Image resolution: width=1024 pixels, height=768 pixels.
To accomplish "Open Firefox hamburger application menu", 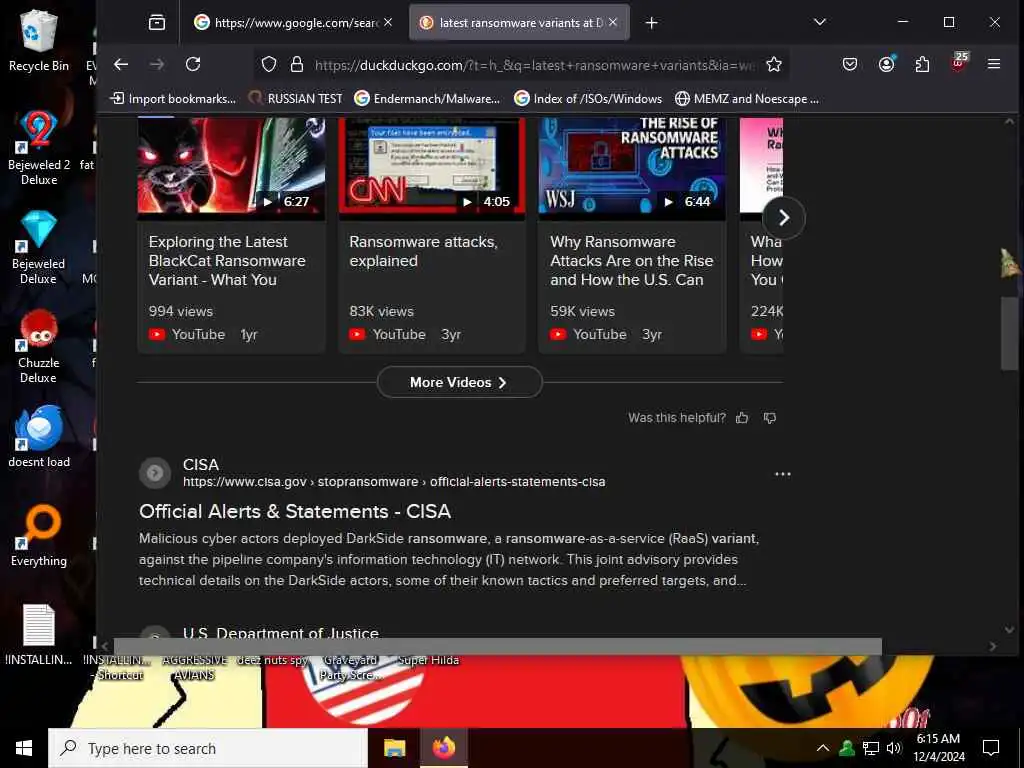I will [x=994, y=64].
